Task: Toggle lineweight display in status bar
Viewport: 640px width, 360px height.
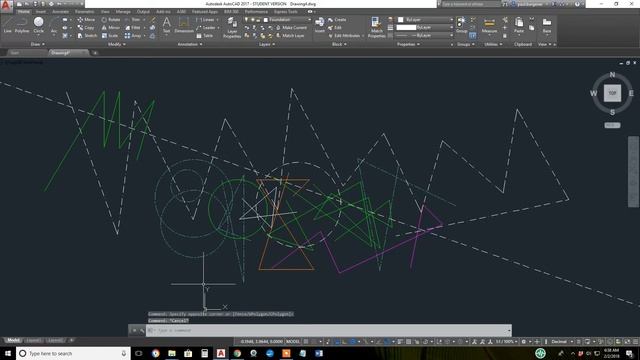Action: [x=401, y=342]
